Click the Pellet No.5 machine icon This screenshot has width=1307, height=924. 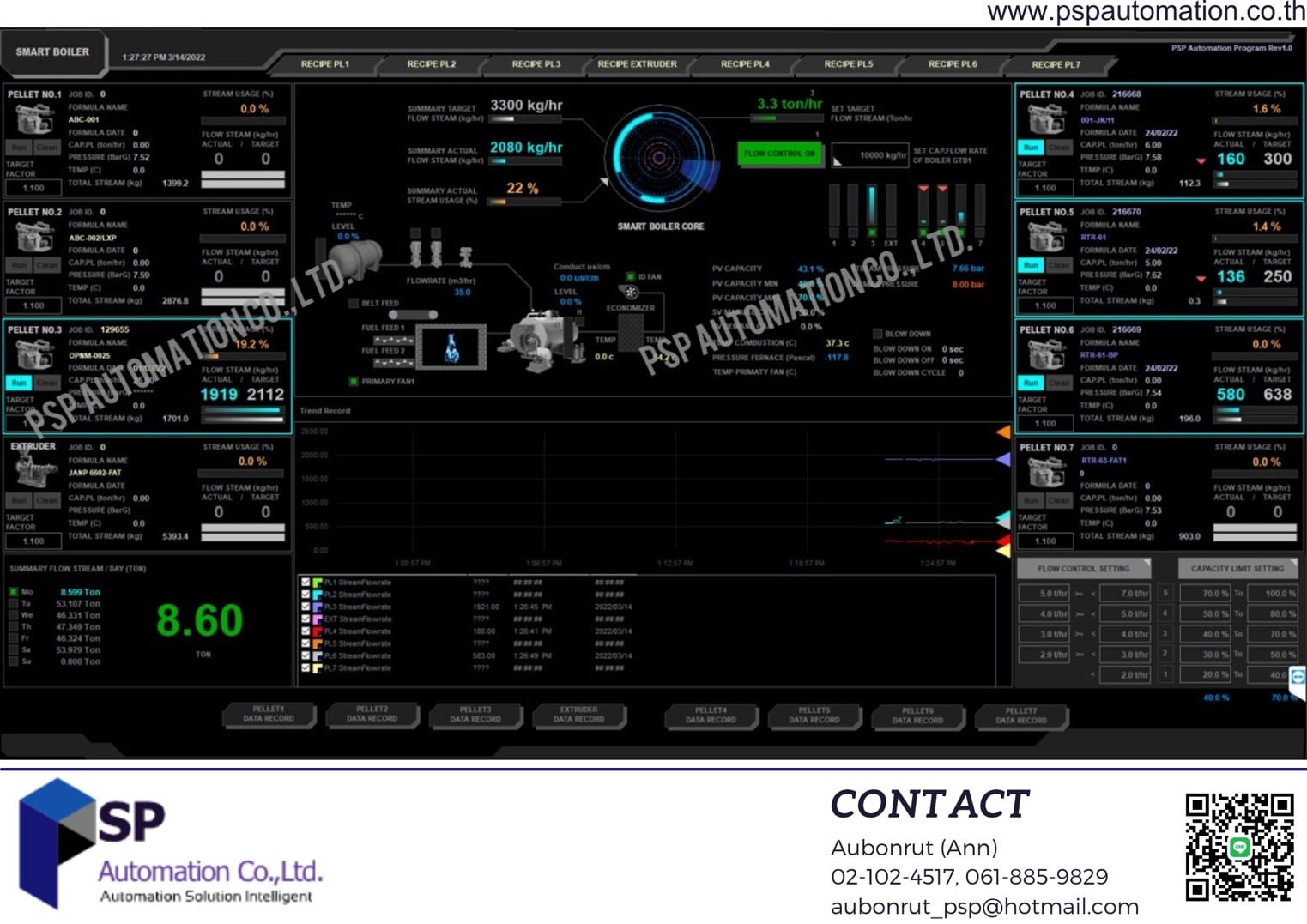[1046, 237]
